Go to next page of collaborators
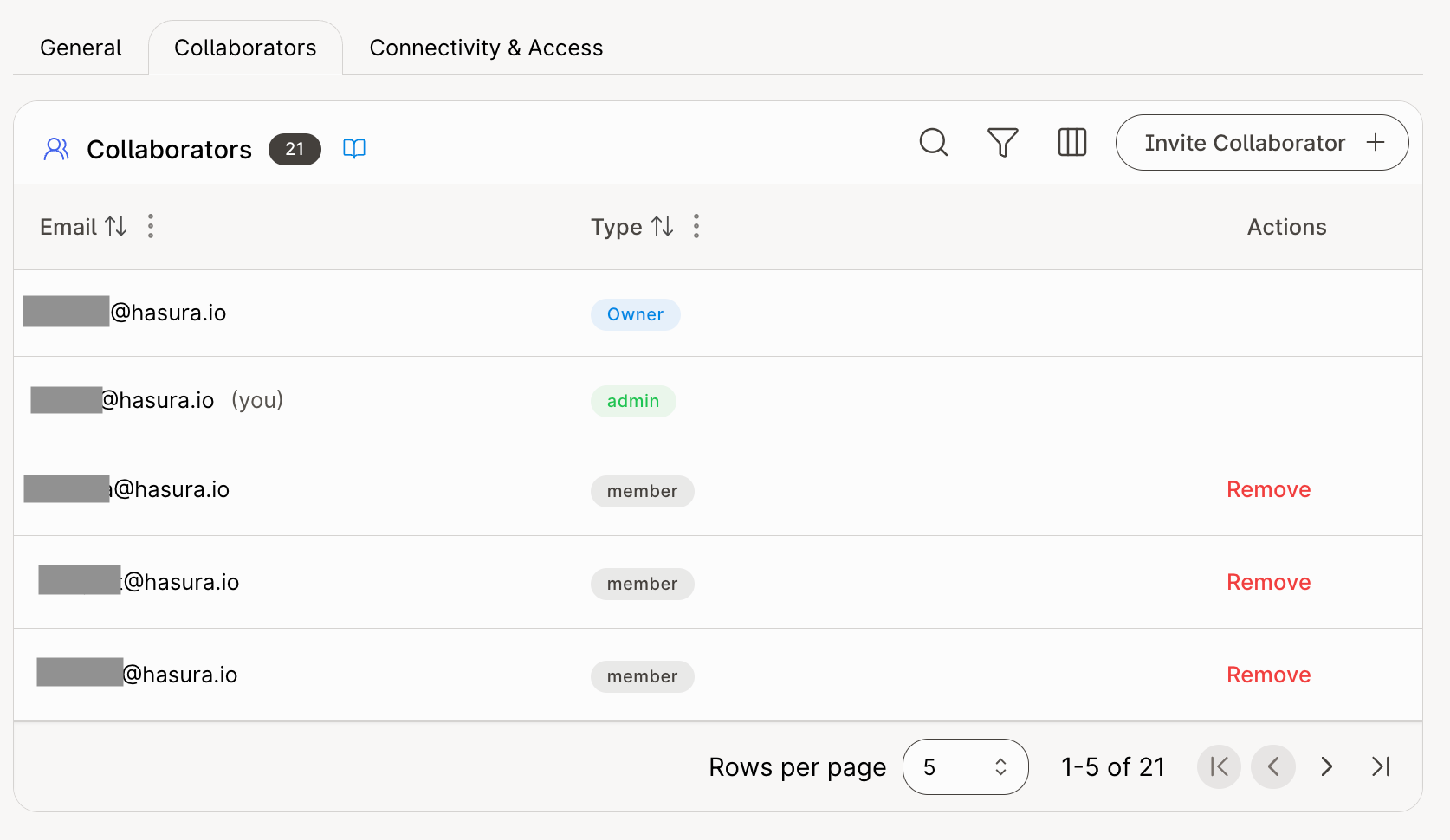 (1327, 766)
